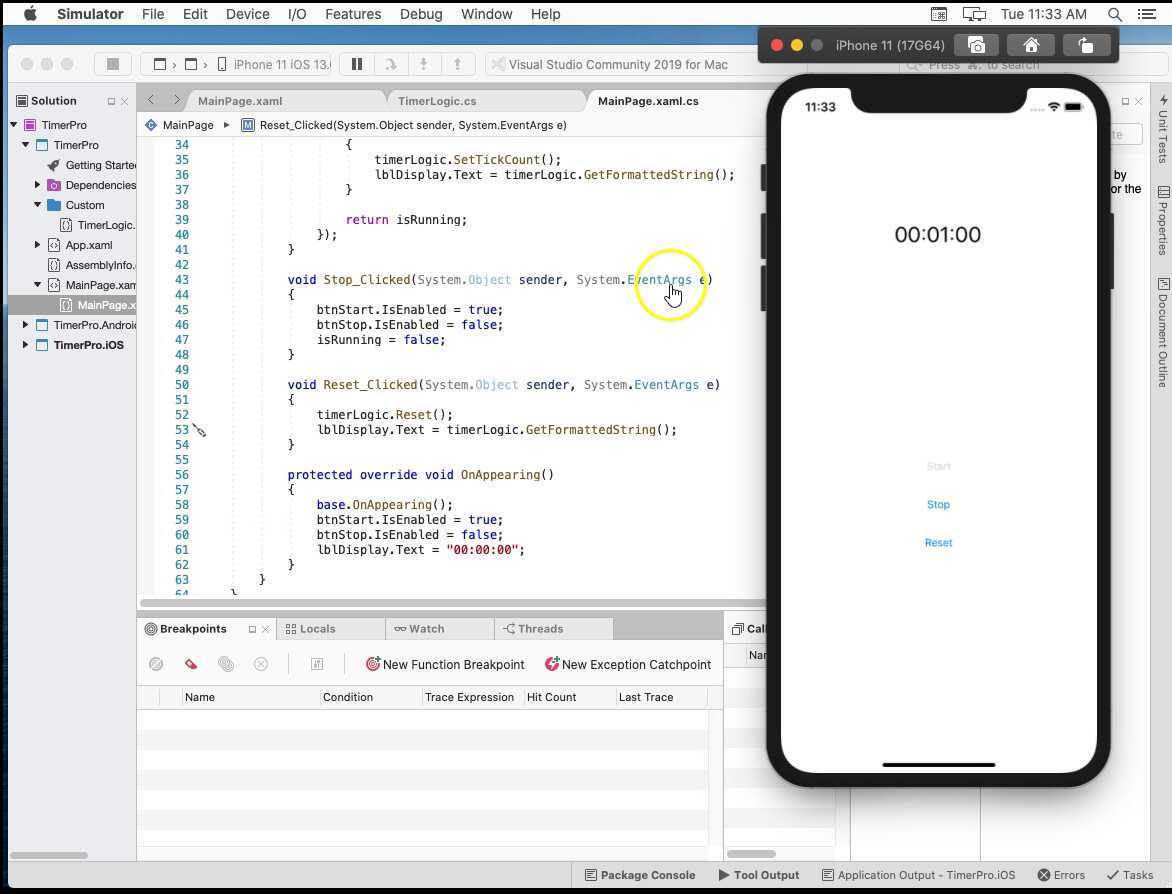This screenshot has height=894, width=1172.
Task: Open the Threads debug pad
Action: pyautogui.click(x=533, y=628)
